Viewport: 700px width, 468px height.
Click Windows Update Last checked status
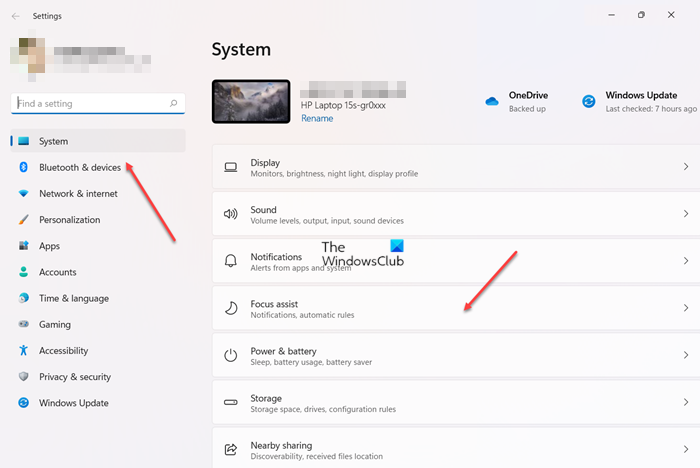[x=651, y=109]
